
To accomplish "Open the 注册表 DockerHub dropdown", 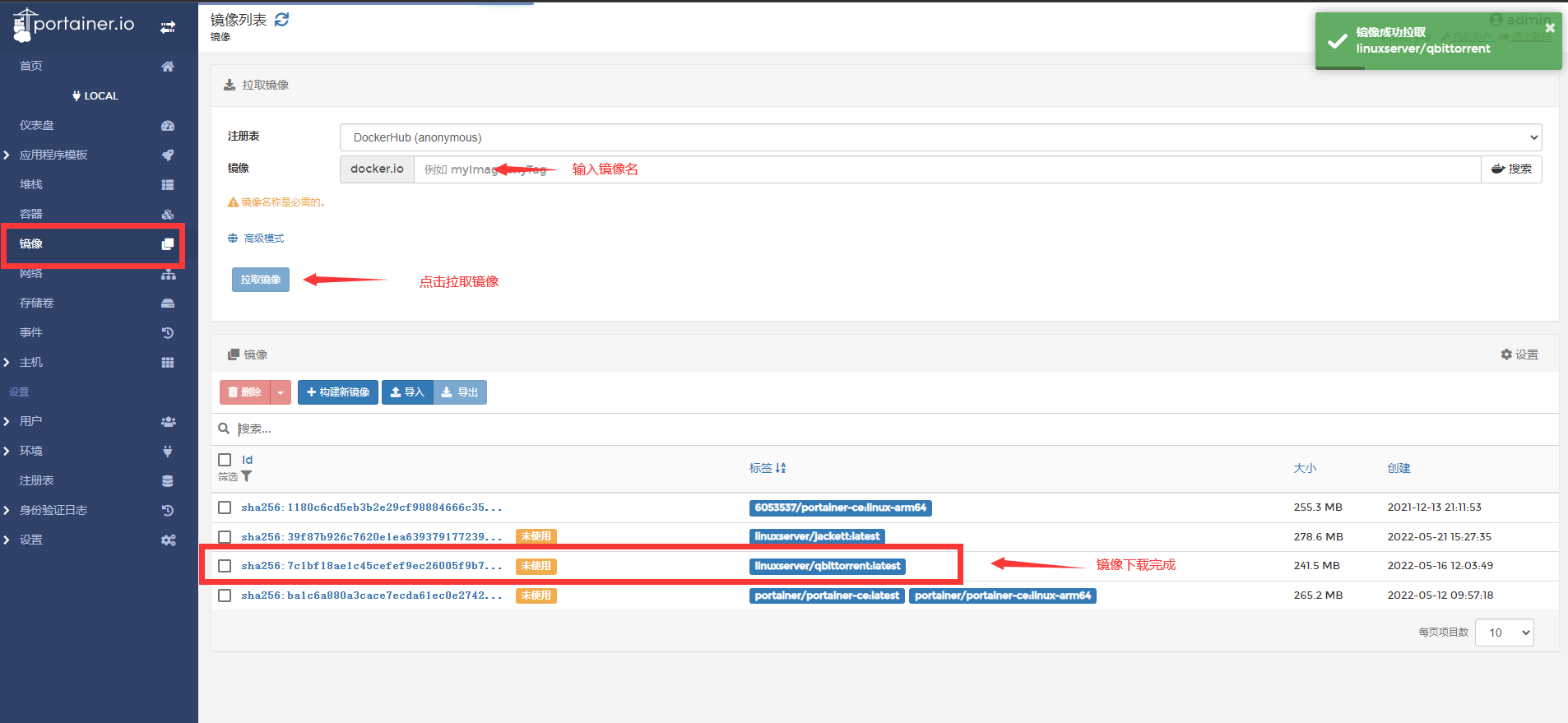I will point(940,137).
